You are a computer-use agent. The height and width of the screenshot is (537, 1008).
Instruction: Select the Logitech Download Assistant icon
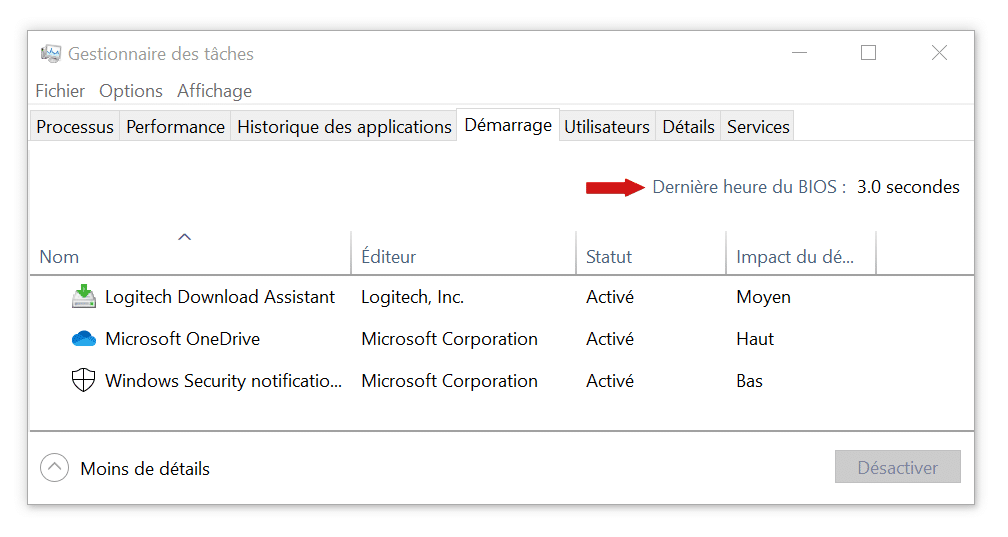pyautogui.click(x=84, y=296)
